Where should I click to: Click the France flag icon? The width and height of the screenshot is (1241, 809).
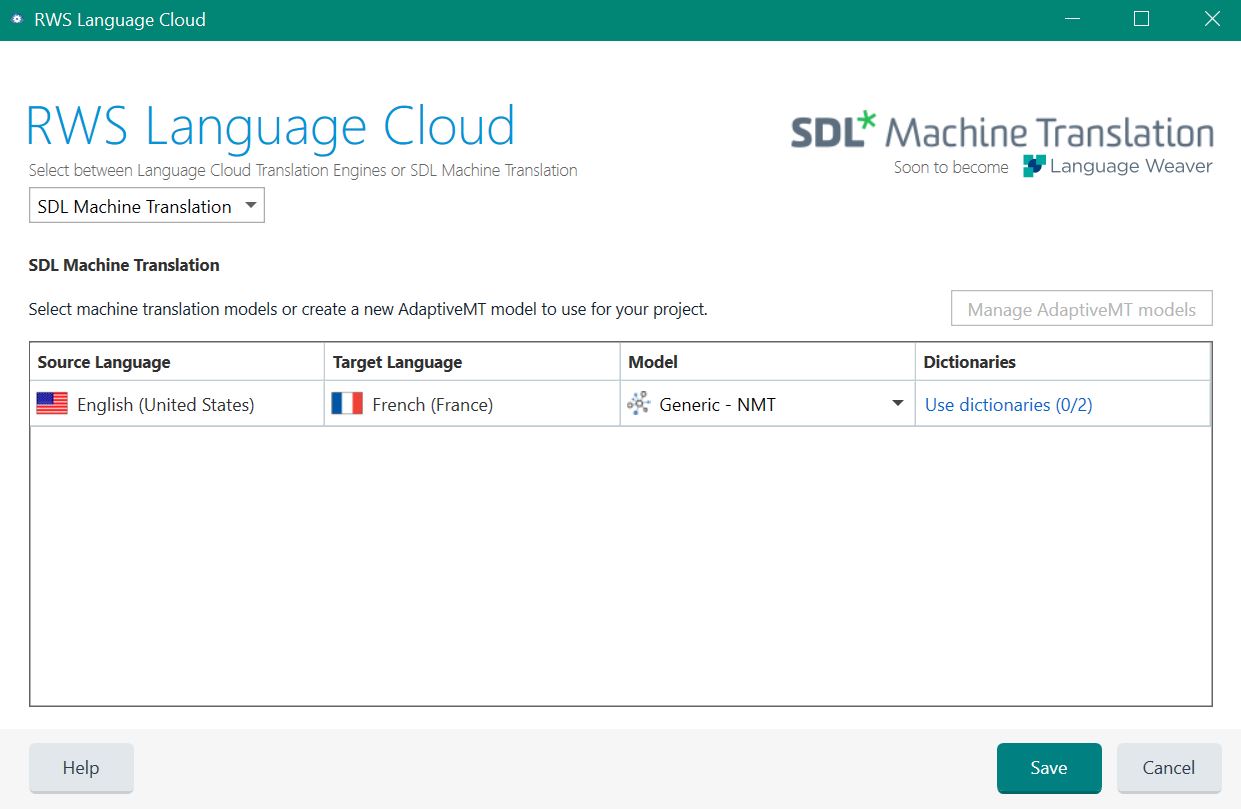coord(347,404)
